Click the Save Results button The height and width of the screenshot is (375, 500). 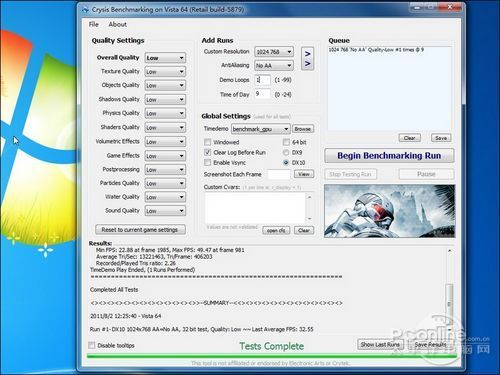tap(430, 344)
